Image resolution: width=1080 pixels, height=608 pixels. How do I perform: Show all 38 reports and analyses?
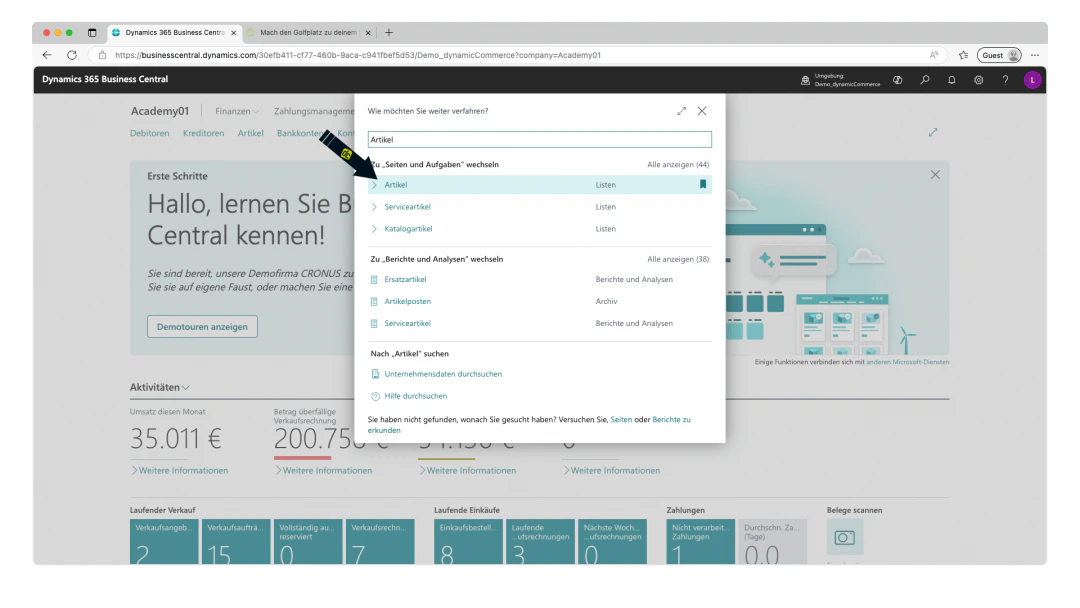(678, 259)
